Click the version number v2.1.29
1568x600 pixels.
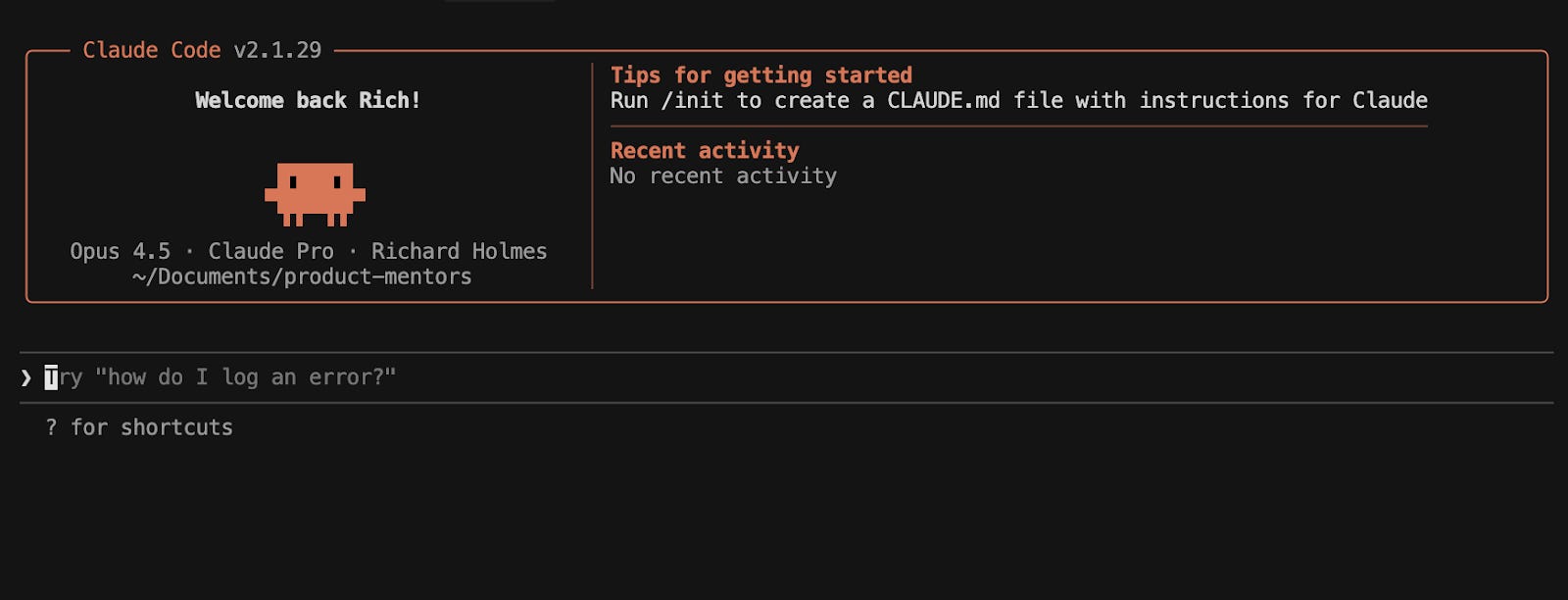coord(277,50)
